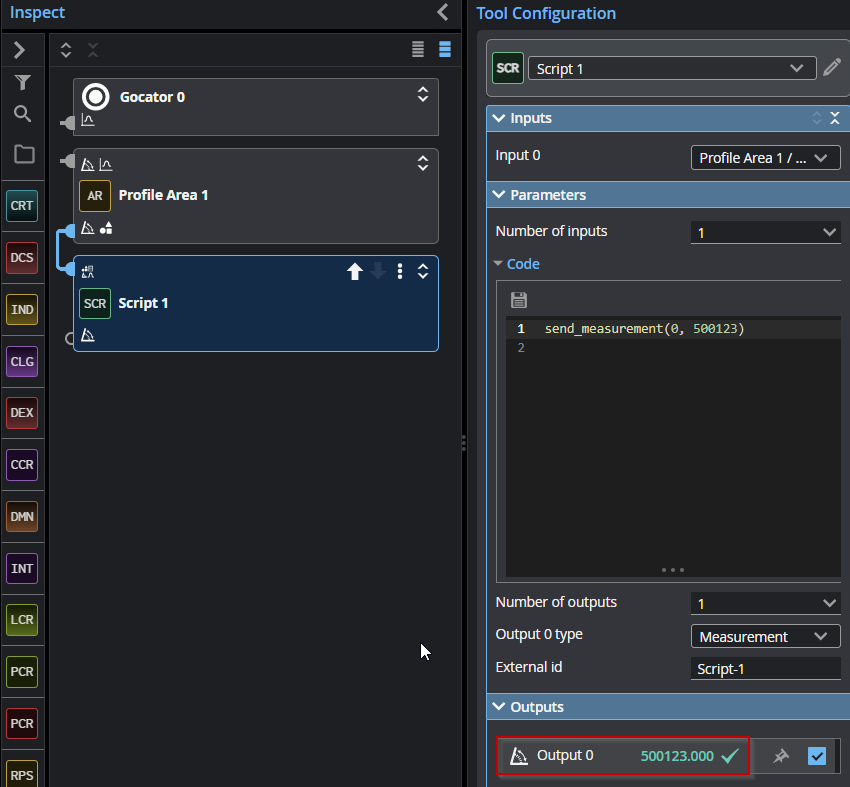Collapse the Code disclosure triangle
This screenshot has width=850, height=787.
[x=498, y=263]
